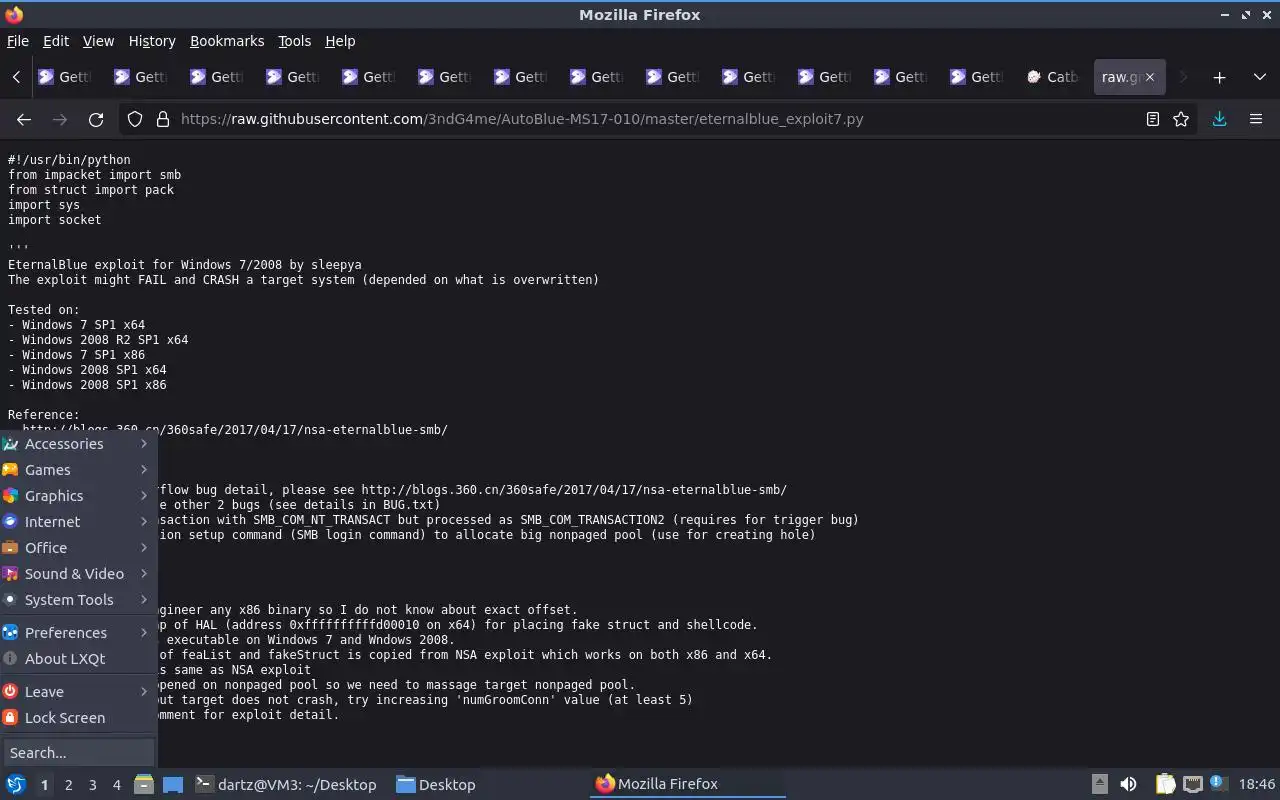
Task: Open the clipboard manager tray icon
Action: (x=1165, y=784)
